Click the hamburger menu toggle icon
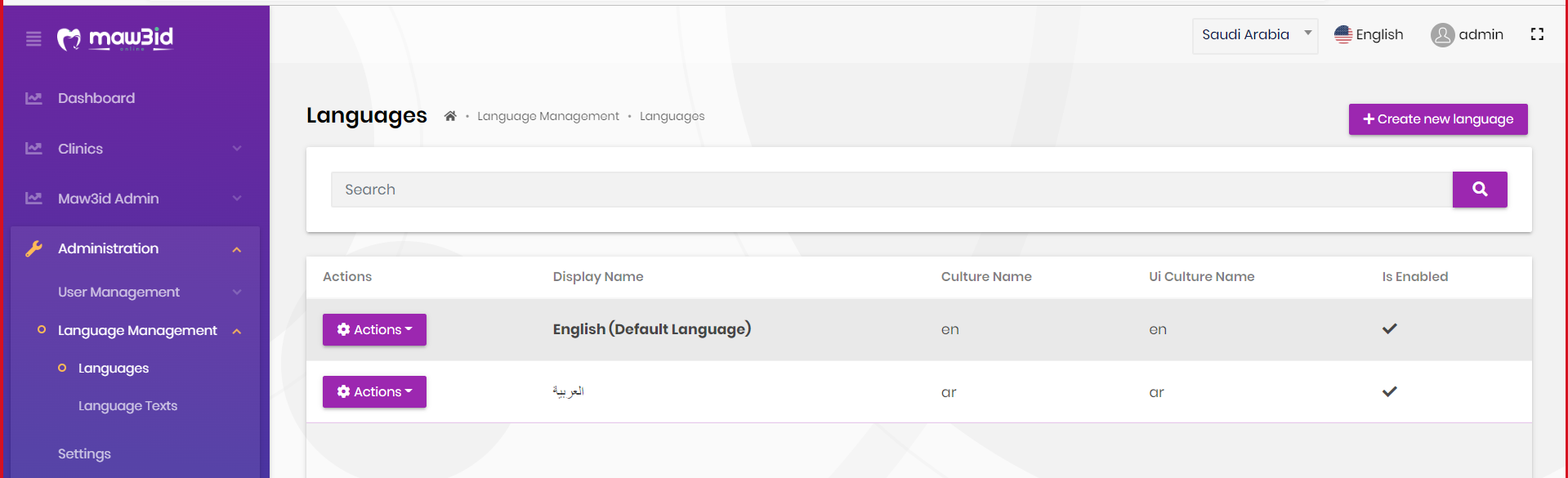This screenshot has width=1568, height=478. pos(34,38)
